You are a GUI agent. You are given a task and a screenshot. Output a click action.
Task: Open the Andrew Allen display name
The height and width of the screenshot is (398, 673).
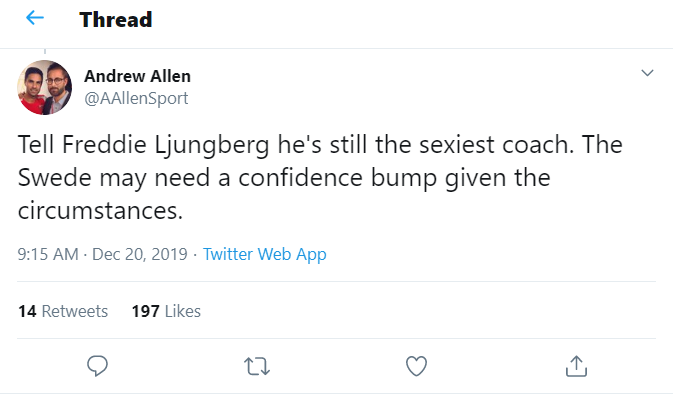tap(137, 76)
